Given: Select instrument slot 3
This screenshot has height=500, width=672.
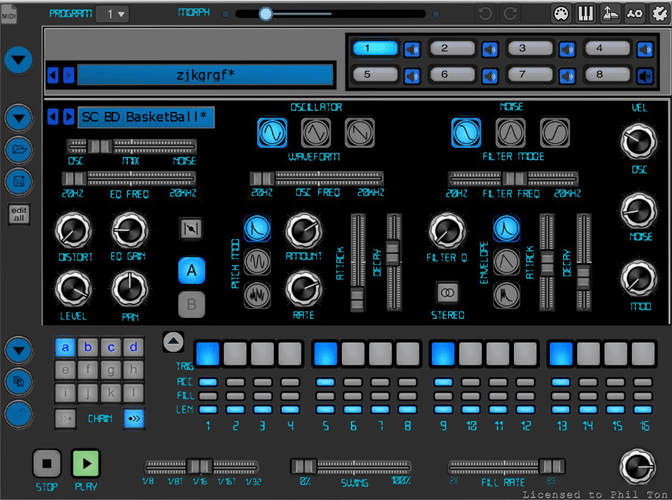Looking at the screenshot, I should coord(530,48).
